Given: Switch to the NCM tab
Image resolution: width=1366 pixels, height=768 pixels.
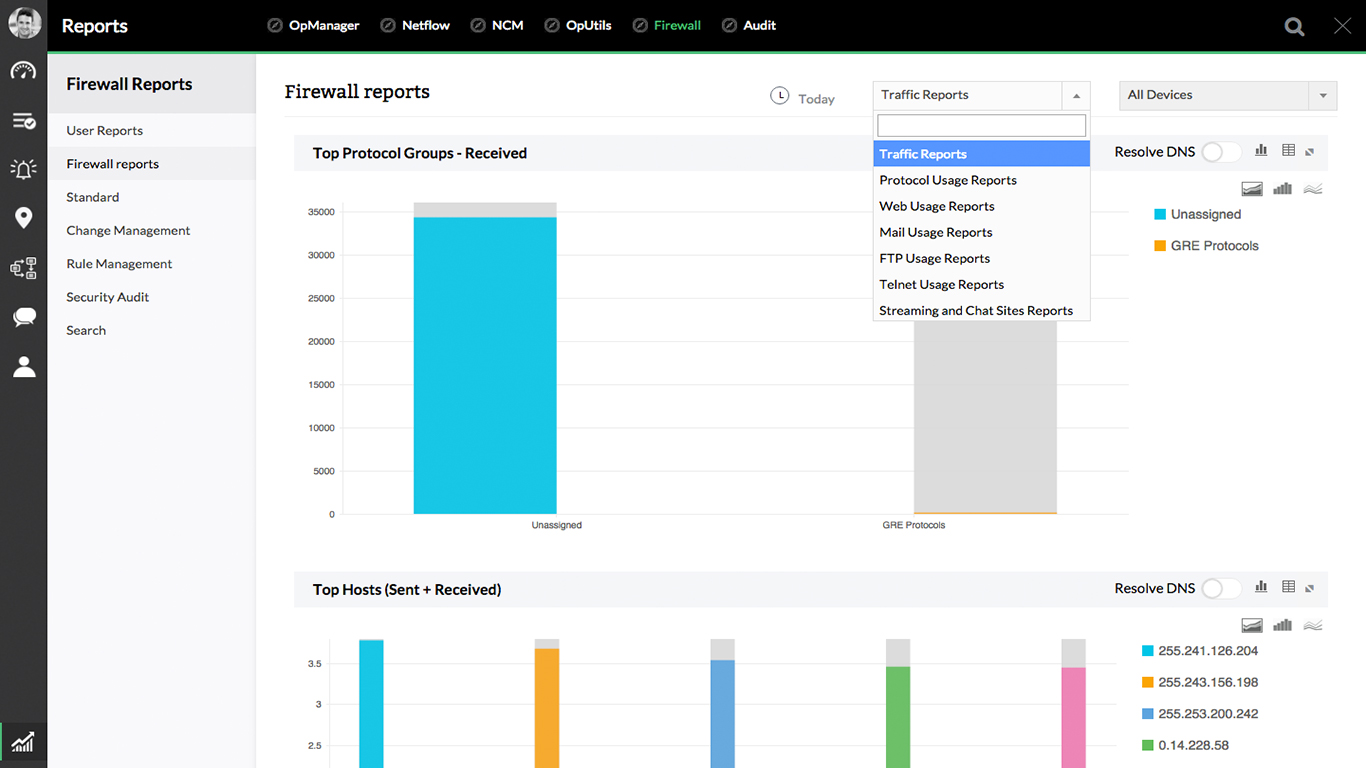Looking at the screenshot, I should [x=497, y=25].
